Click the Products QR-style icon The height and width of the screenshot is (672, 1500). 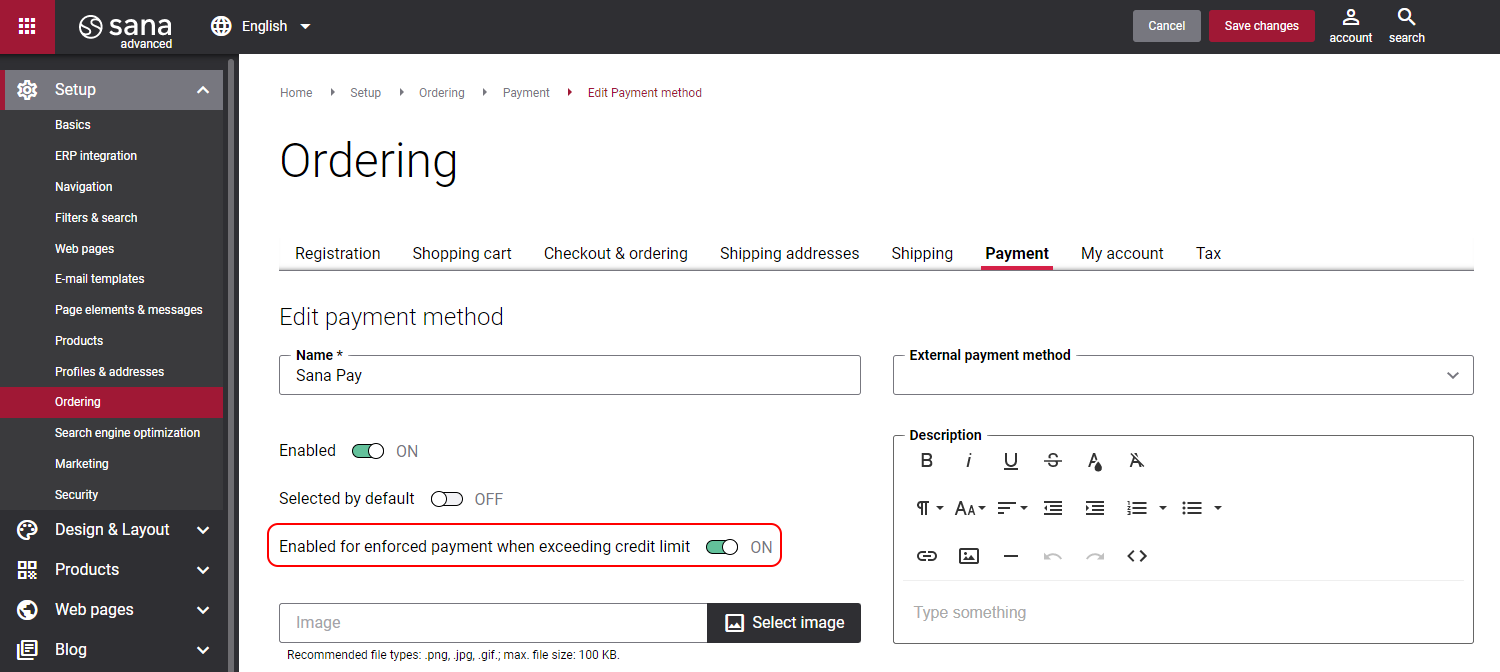27,570
